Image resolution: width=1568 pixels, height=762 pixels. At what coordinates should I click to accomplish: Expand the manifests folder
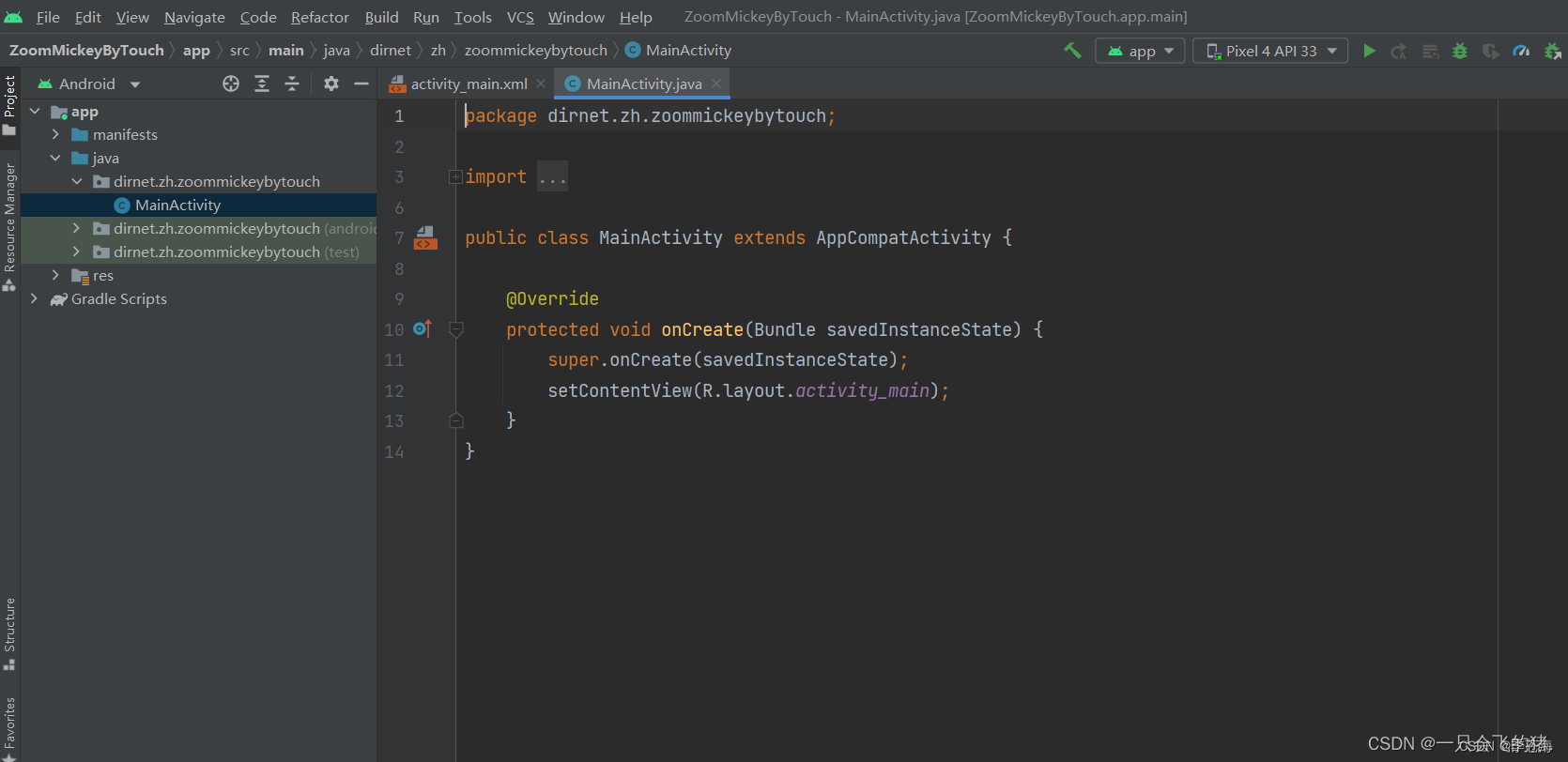55,135
